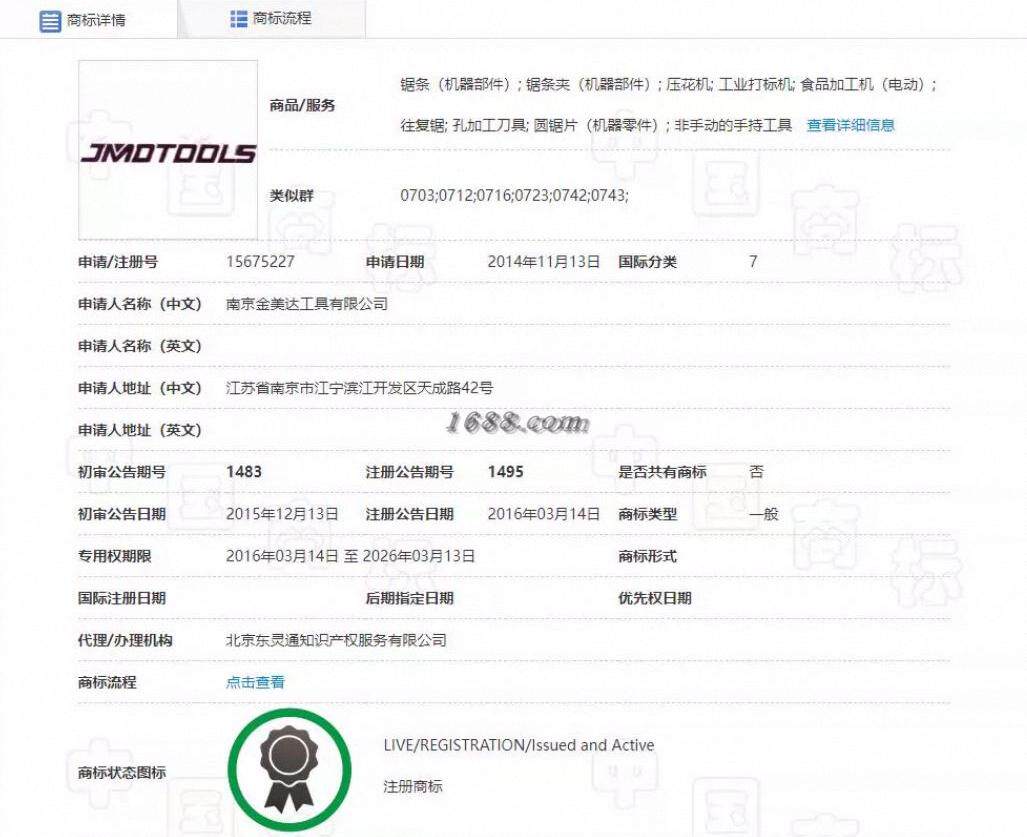
Task: Click the 国际分类 label
Action: click(647, 262)
